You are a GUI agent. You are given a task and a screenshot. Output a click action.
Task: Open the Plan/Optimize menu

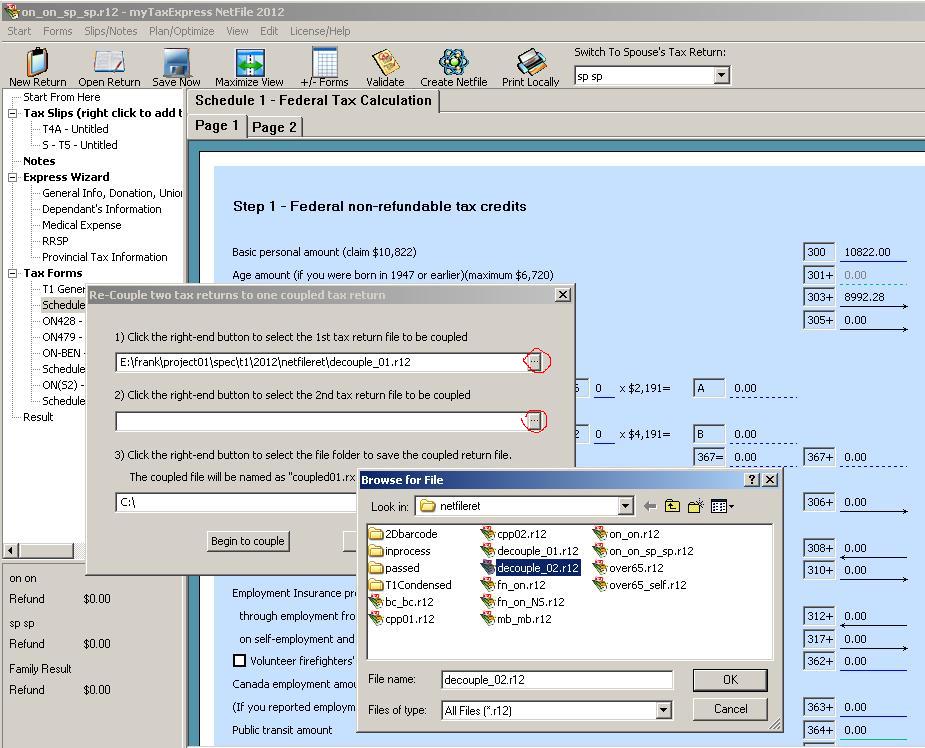[181, 31]
